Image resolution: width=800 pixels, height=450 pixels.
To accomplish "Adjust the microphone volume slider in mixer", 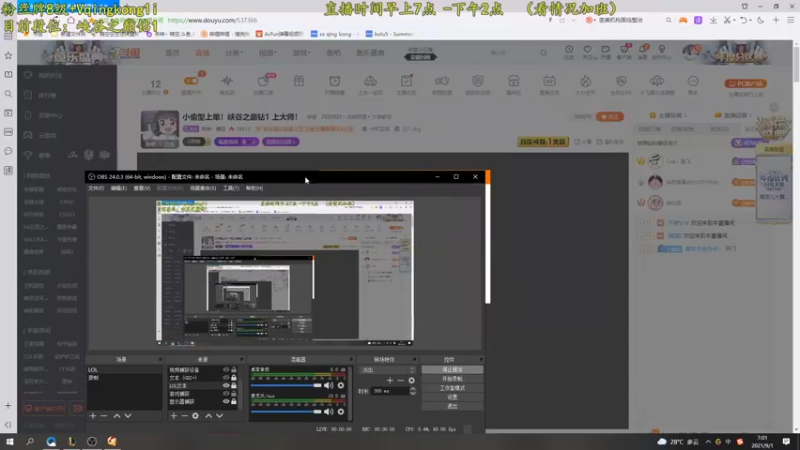I will pyautogui.click(x=286, y=411).
